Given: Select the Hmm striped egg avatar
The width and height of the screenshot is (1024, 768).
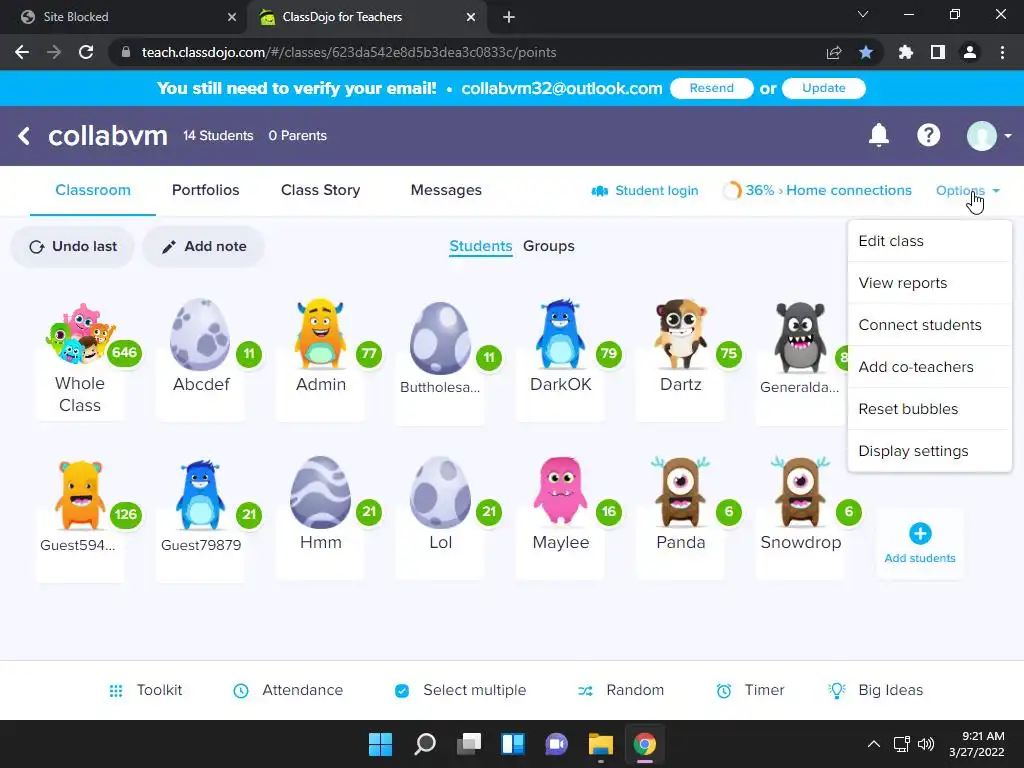Looking at the screenshot, I should point(320,492).
